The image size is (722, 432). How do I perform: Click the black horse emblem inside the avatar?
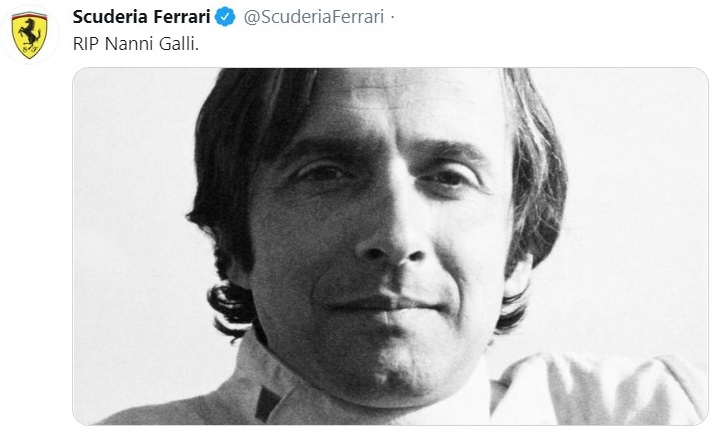[x=29, y=33]
